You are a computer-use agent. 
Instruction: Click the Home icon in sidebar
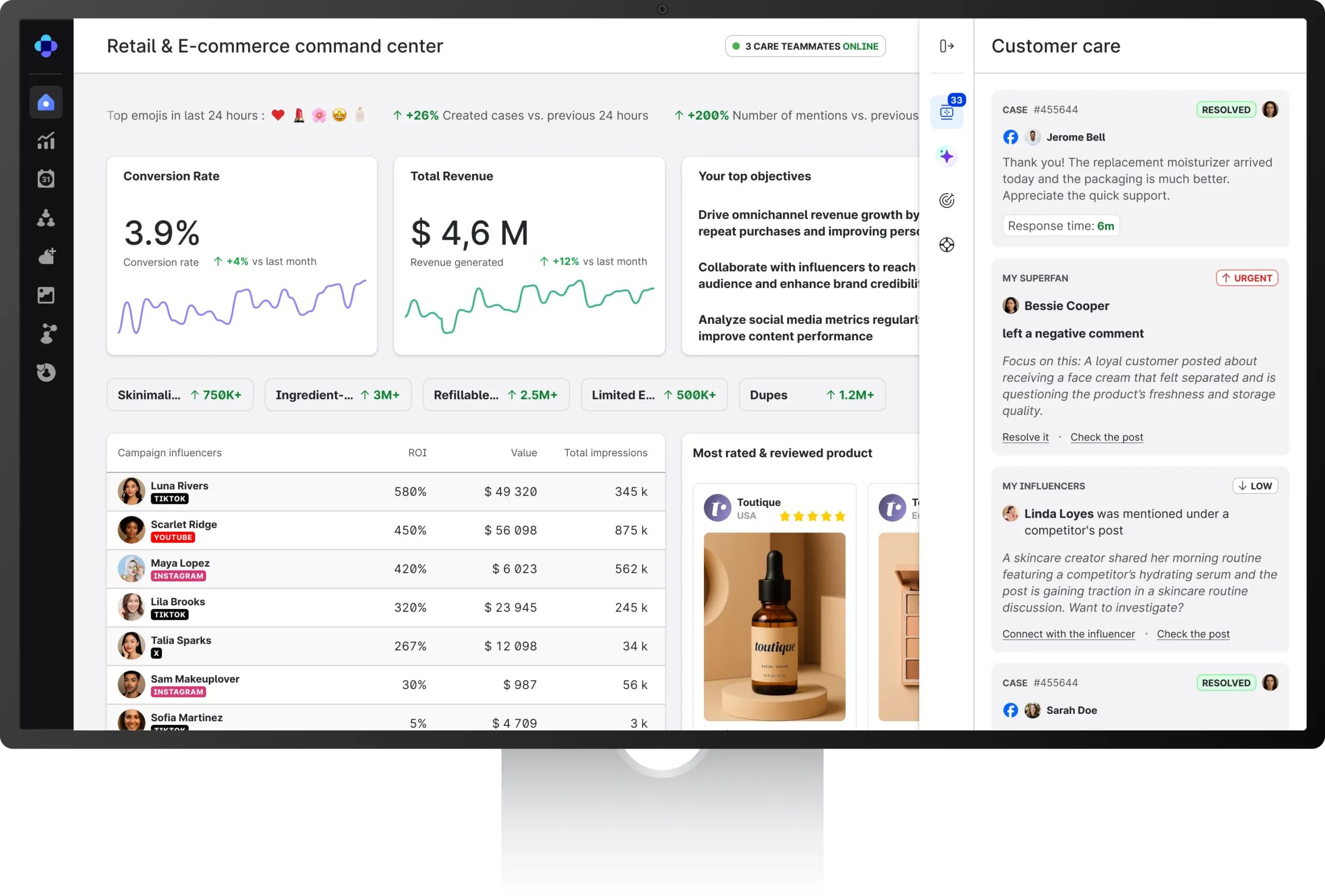[x=46, y=102]
